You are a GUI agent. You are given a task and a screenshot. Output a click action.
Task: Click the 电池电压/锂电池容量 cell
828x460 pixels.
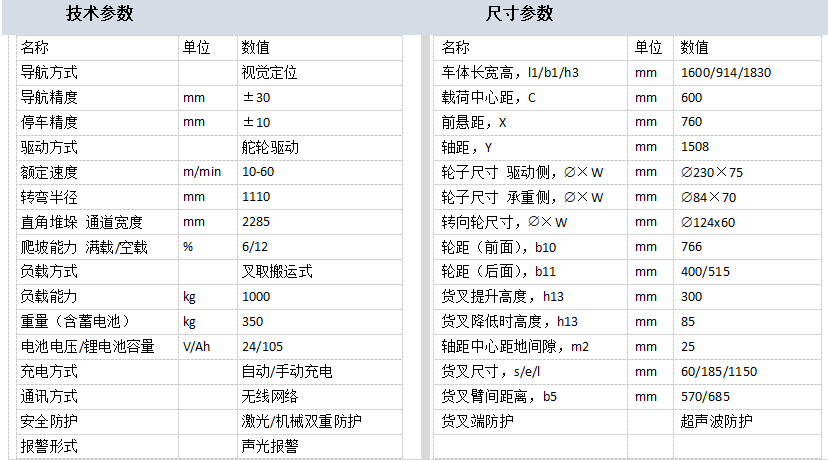98,346
